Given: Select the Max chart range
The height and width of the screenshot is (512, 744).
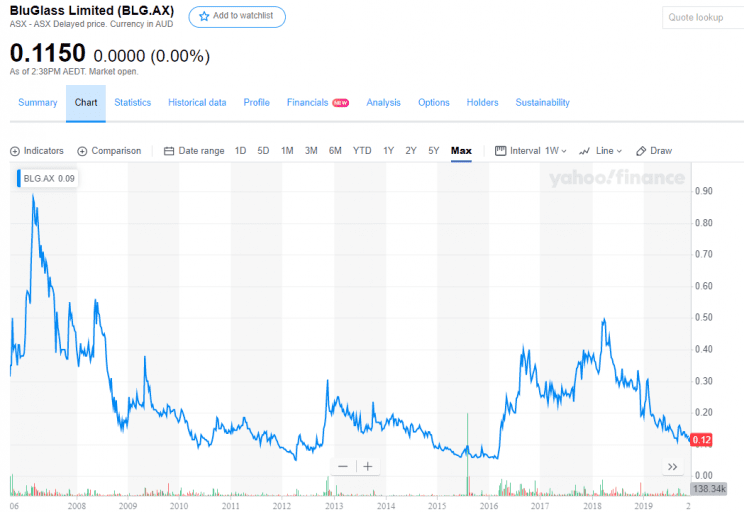Looking at the screenshot, I should click(x=461, y=151).
